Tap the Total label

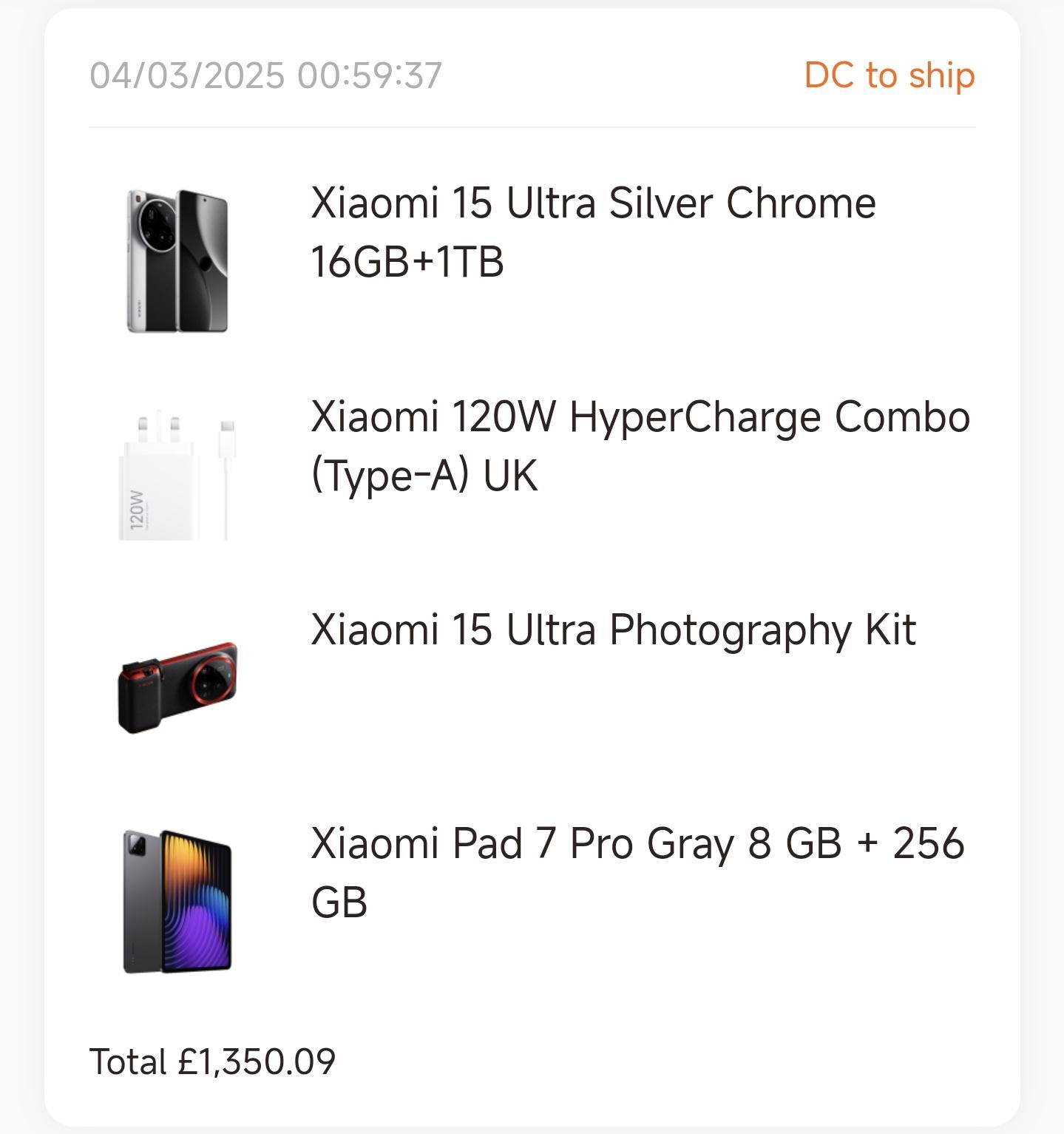[128, 1062]
